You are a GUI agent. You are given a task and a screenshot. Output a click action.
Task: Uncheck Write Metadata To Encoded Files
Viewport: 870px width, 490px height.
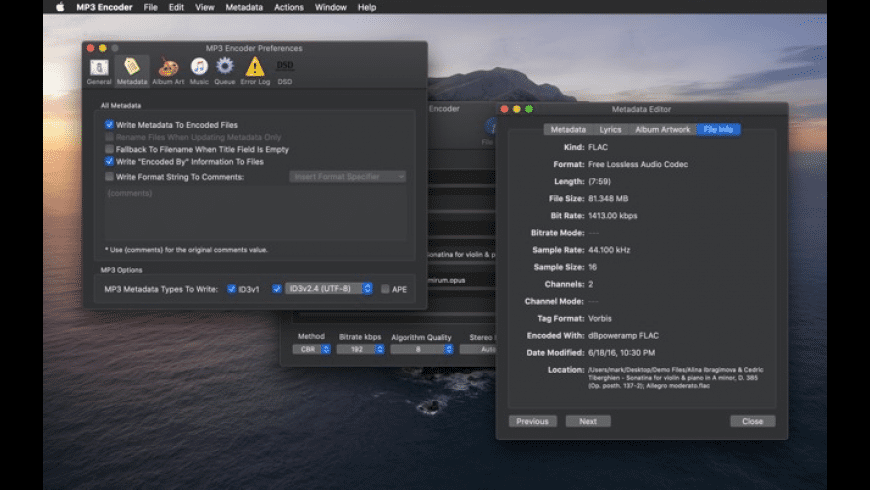tap(110, 125)
